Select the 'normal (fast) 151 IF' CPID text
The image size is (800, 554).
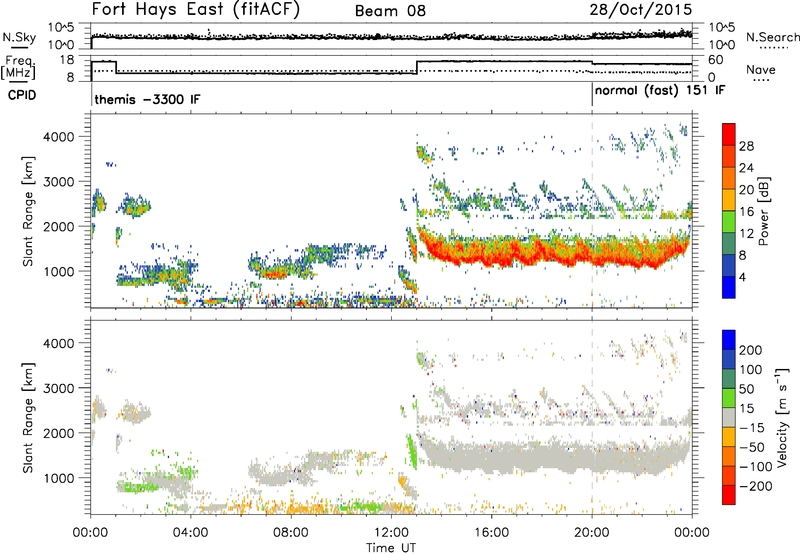click(x=660, y=91)
